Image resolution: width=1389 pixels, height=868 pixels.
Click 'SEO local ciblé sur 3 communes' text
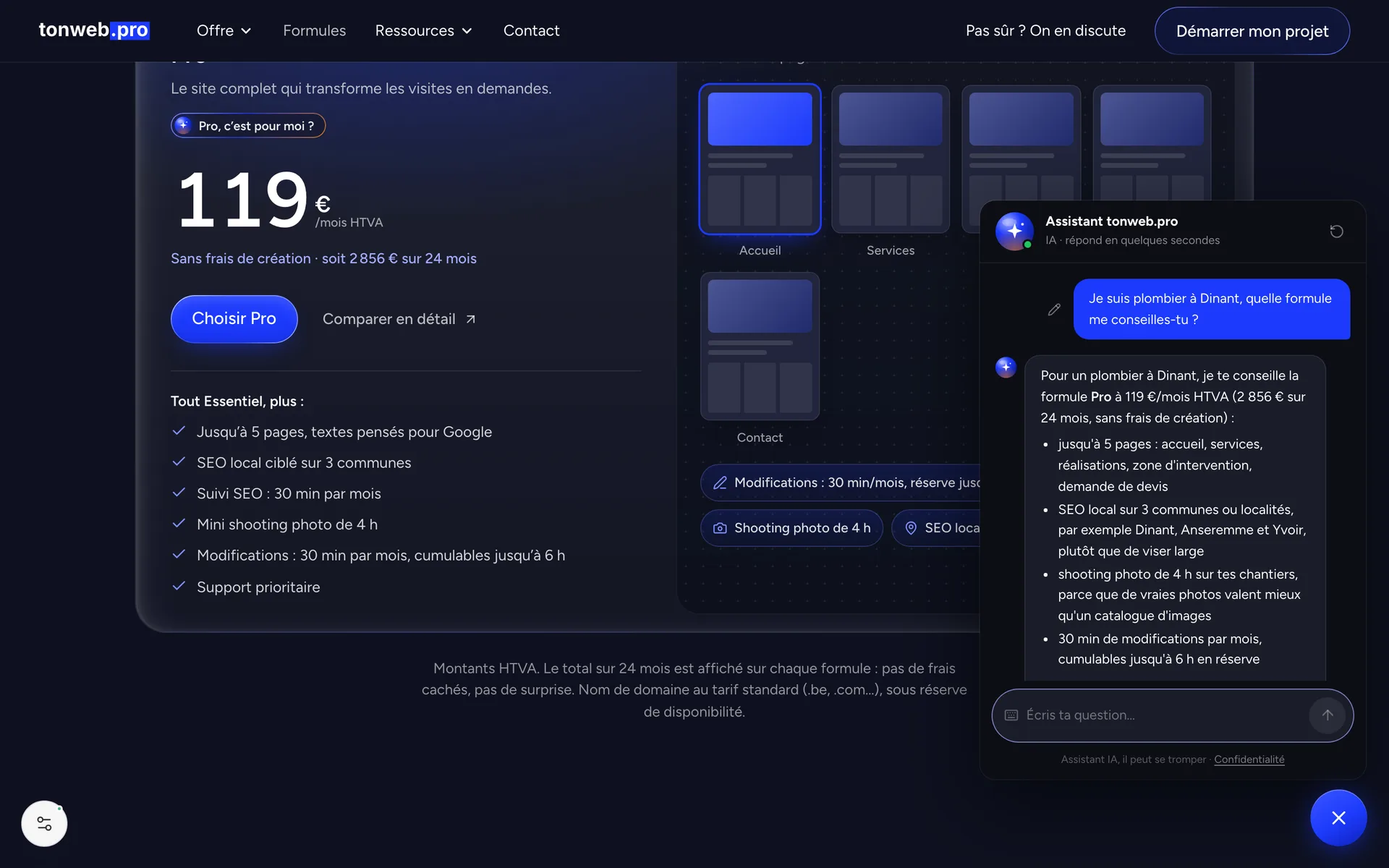pos(304,463)
